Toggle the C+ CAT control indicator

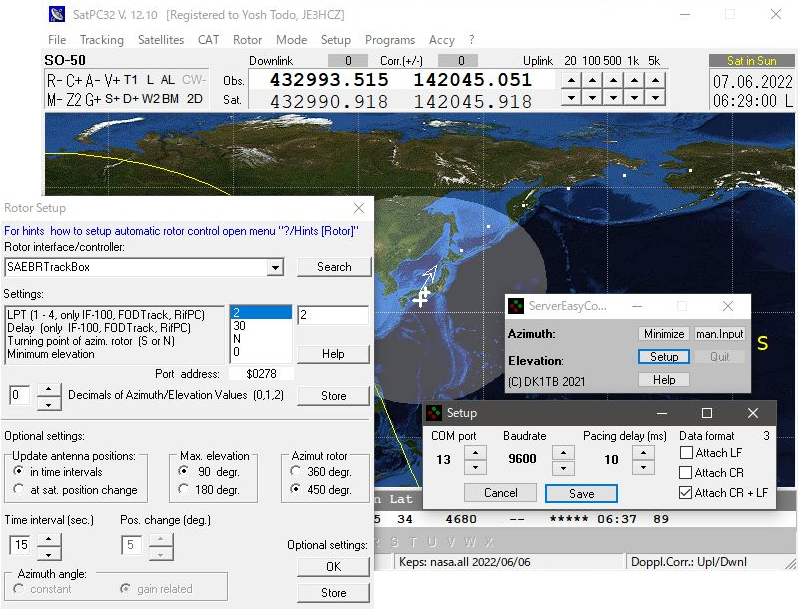pos(73,80)
